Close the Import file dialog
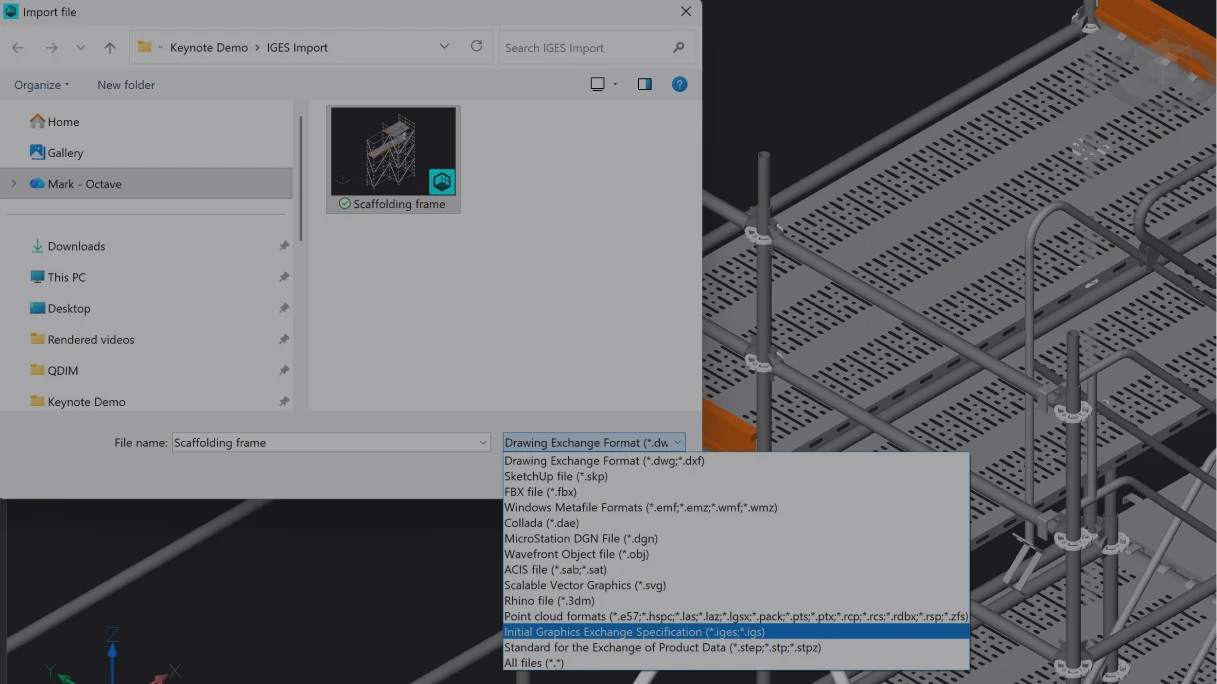 (x=685, y=12)
